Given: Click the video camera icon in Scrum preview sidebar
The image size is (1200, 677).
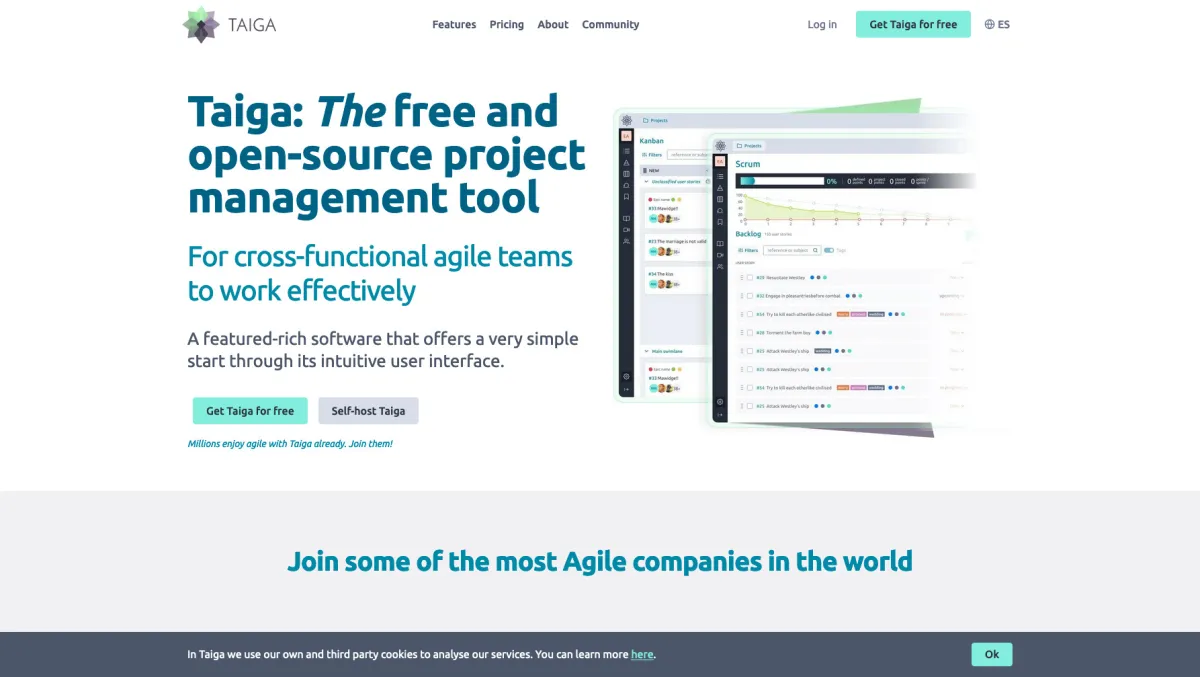Looking at the screenshot, I should pyautogui.click(x=720, y=255).
